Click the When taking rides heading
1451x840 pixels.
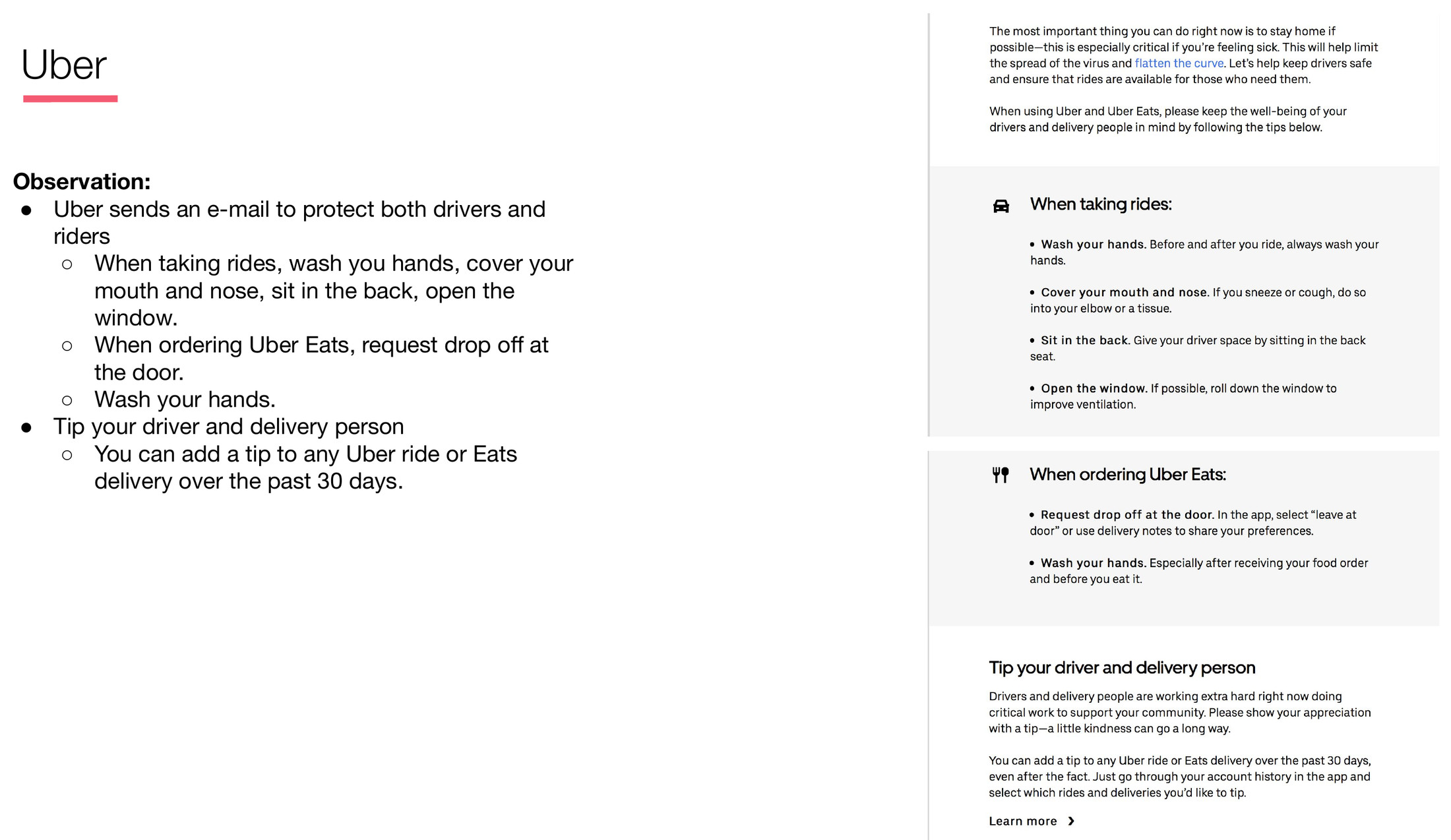click(x=1101, y=204)
